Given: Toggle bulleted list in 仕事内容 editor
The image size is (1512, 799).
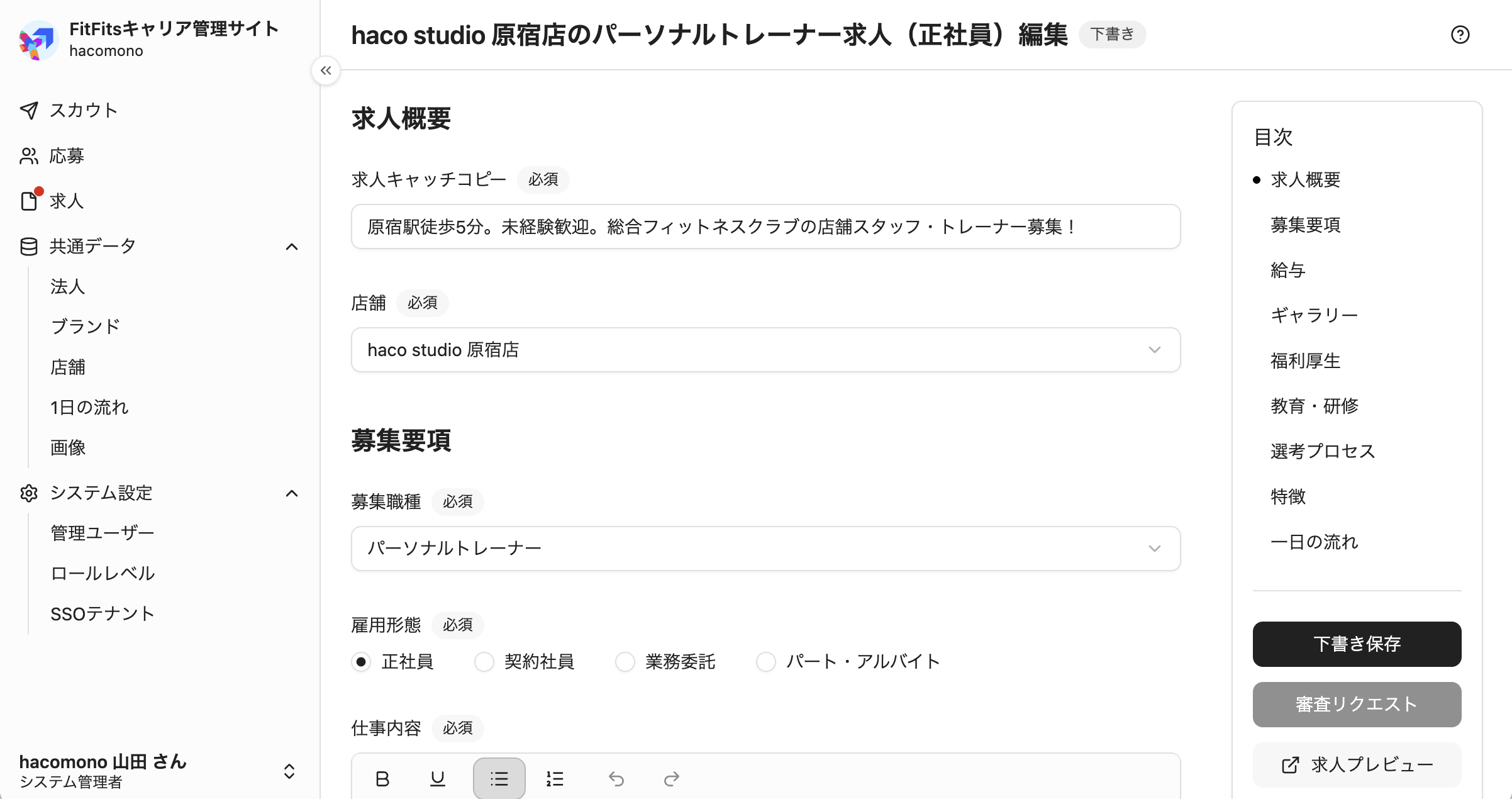Looking at the screenshot, I should [499, 779].
